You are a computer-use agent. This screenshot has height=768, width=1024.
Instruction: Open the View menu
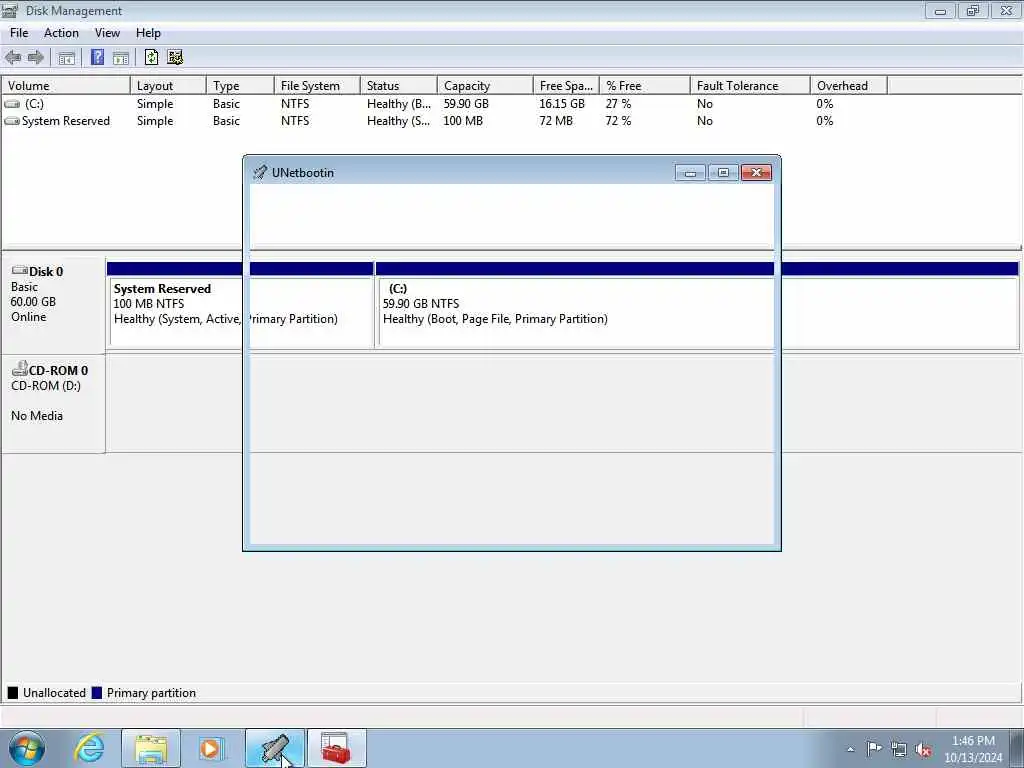tap(107, 33)
